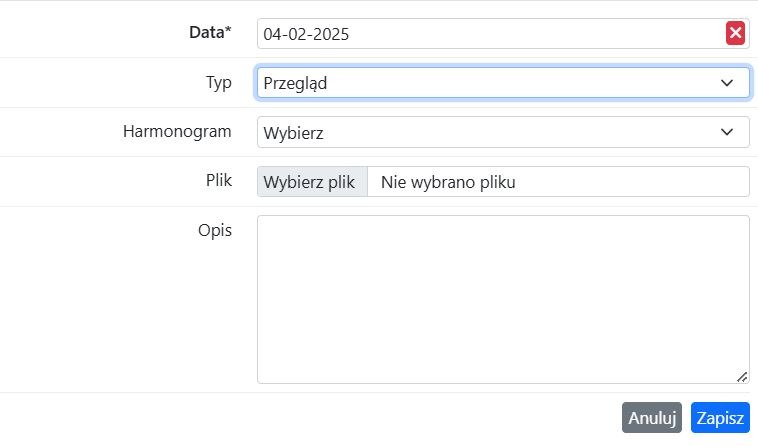
Task: Clear the date with the red X icon
Action: click(735, 33)
